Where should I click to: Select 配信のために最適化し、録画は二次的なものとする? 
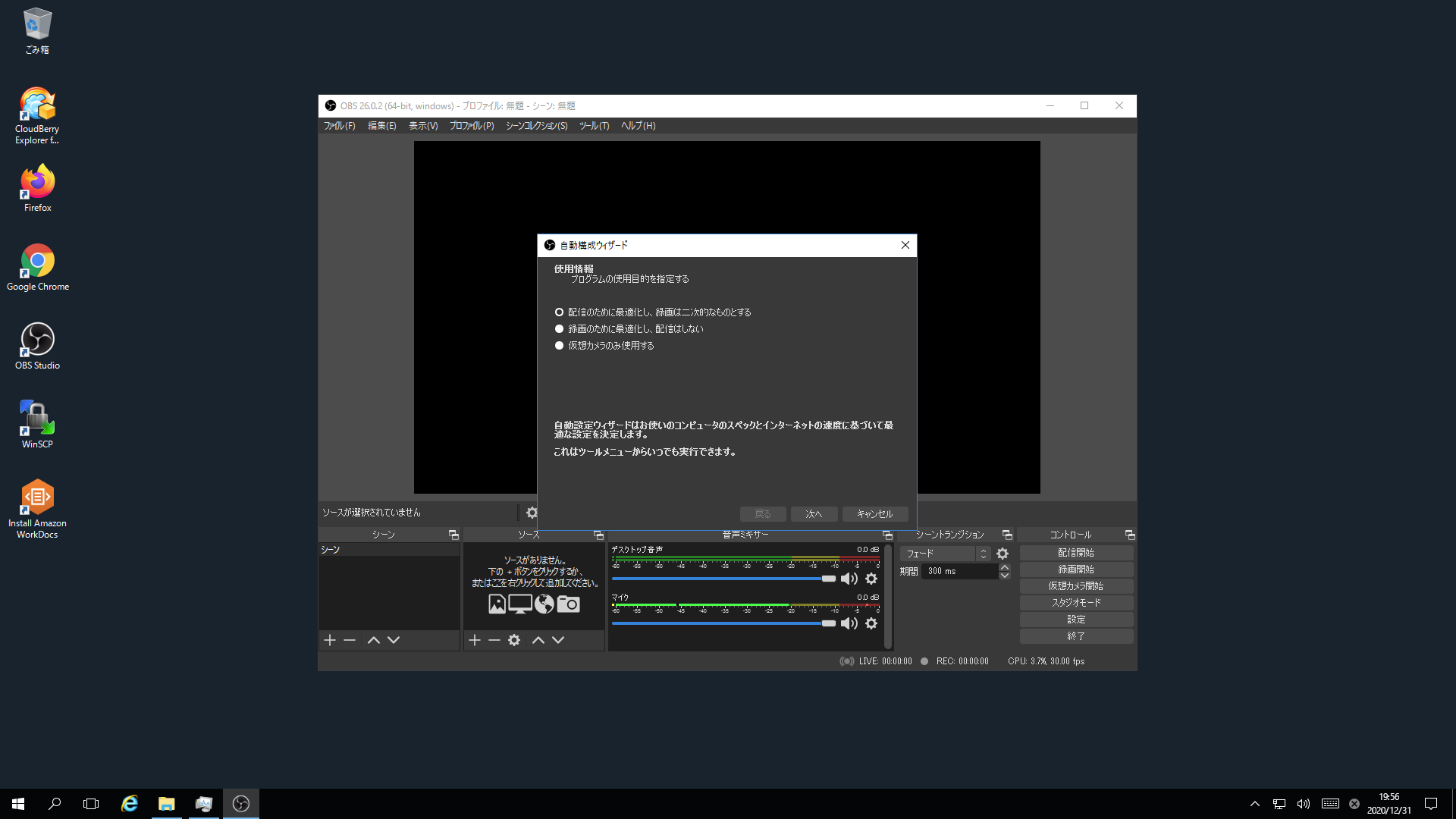pos(559,312)
